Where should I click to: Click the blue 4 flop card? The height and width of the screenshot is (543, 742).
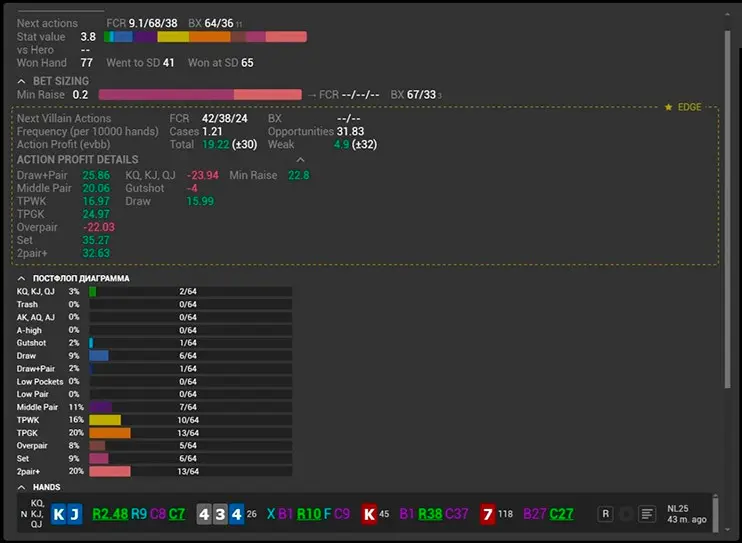(236, 514)
